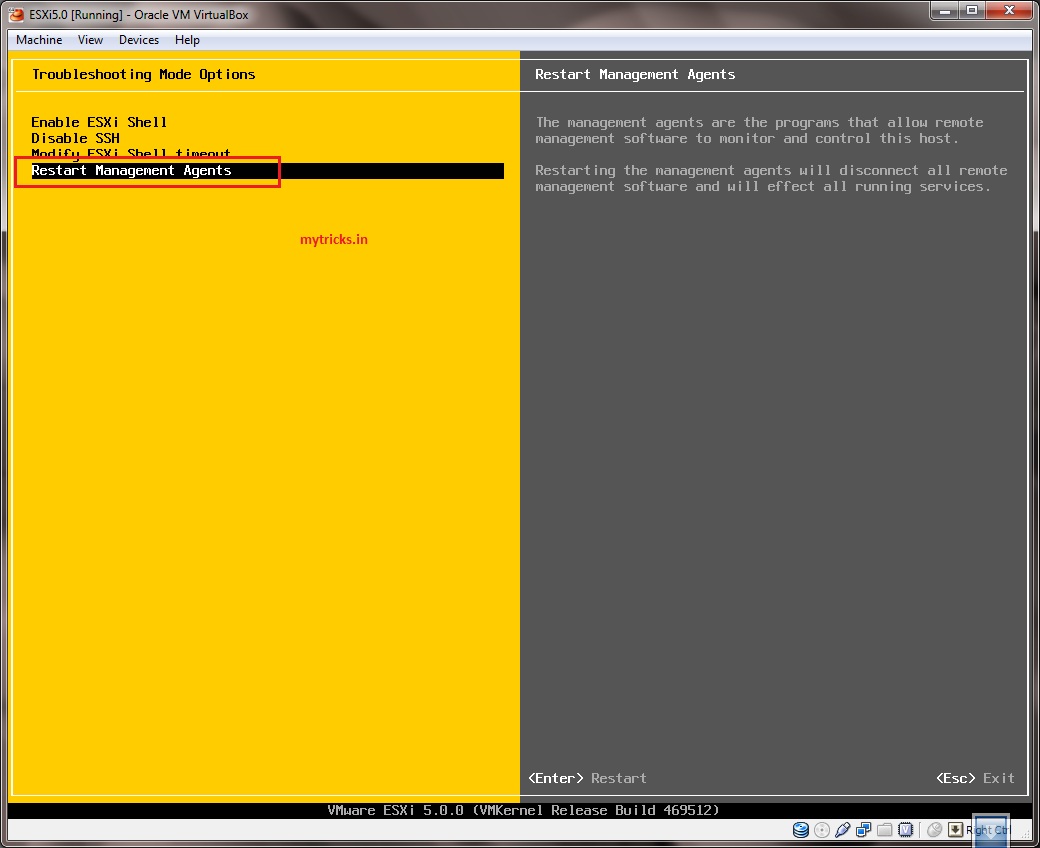Click the optical CD drive icon

(x=822, y=829)
